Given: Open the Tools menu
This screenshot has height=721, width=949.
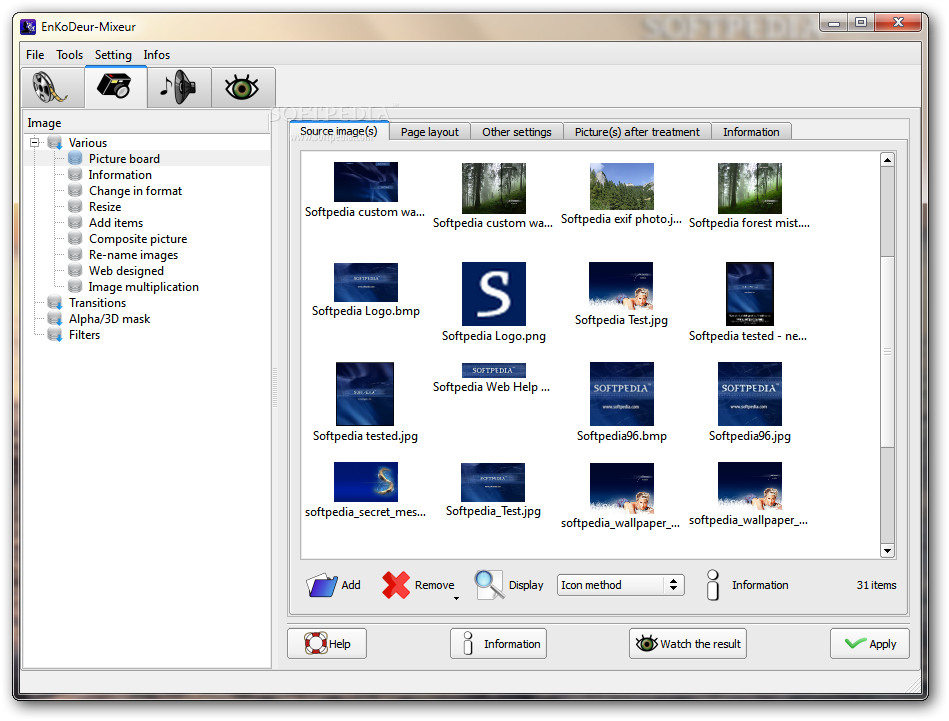Looking at the screenshot, I should 70,54.
